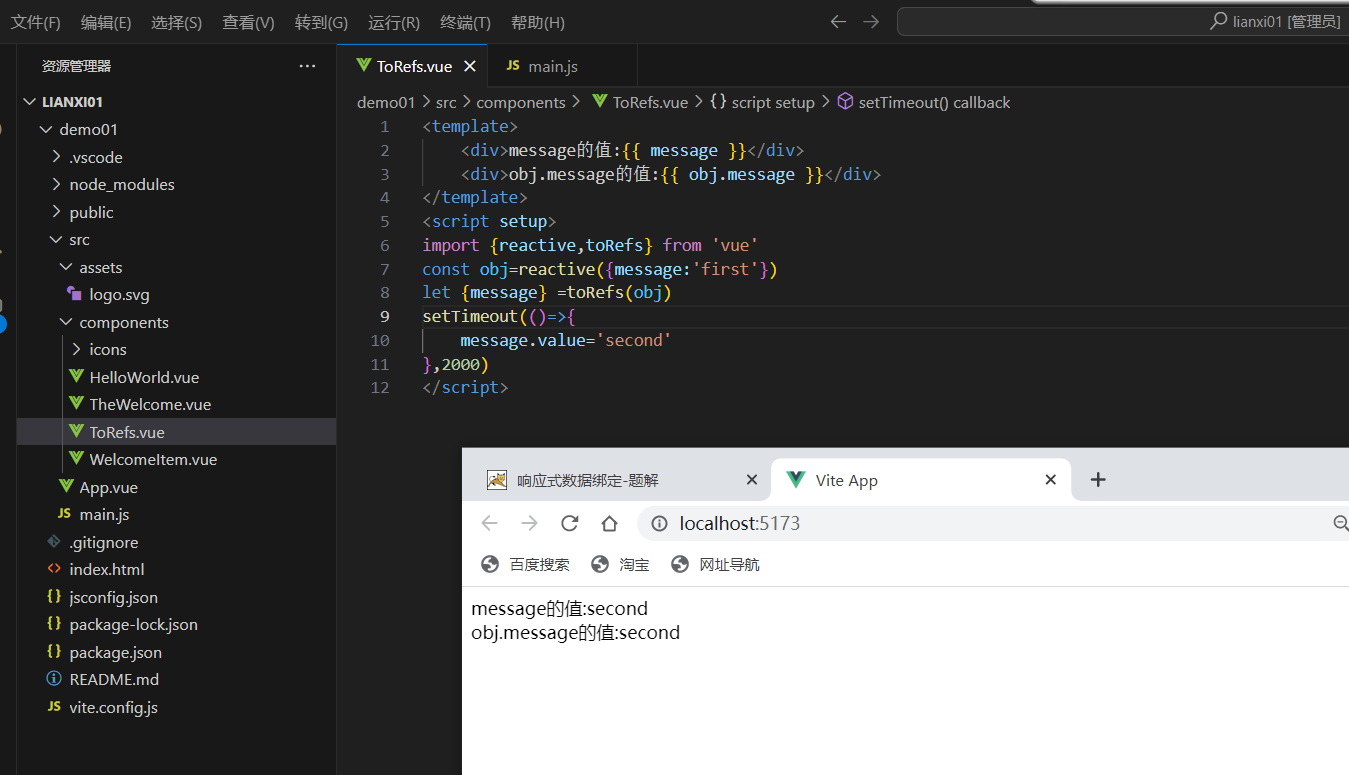Click the go back arrow in title bar

pos(838,22)
